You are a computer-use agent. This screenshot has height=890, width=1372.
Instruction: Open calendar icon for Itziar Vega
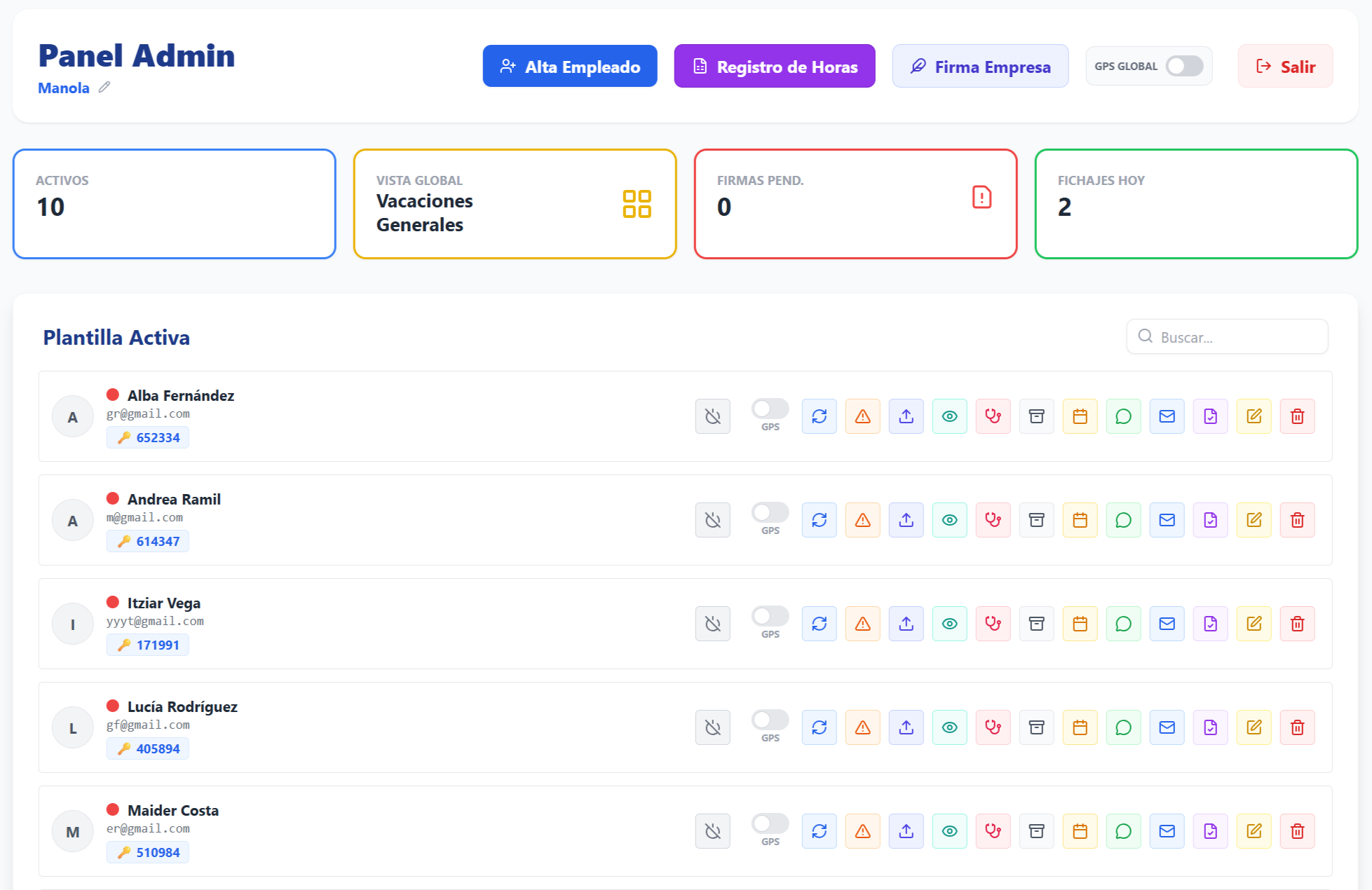tap(1080, 624)
